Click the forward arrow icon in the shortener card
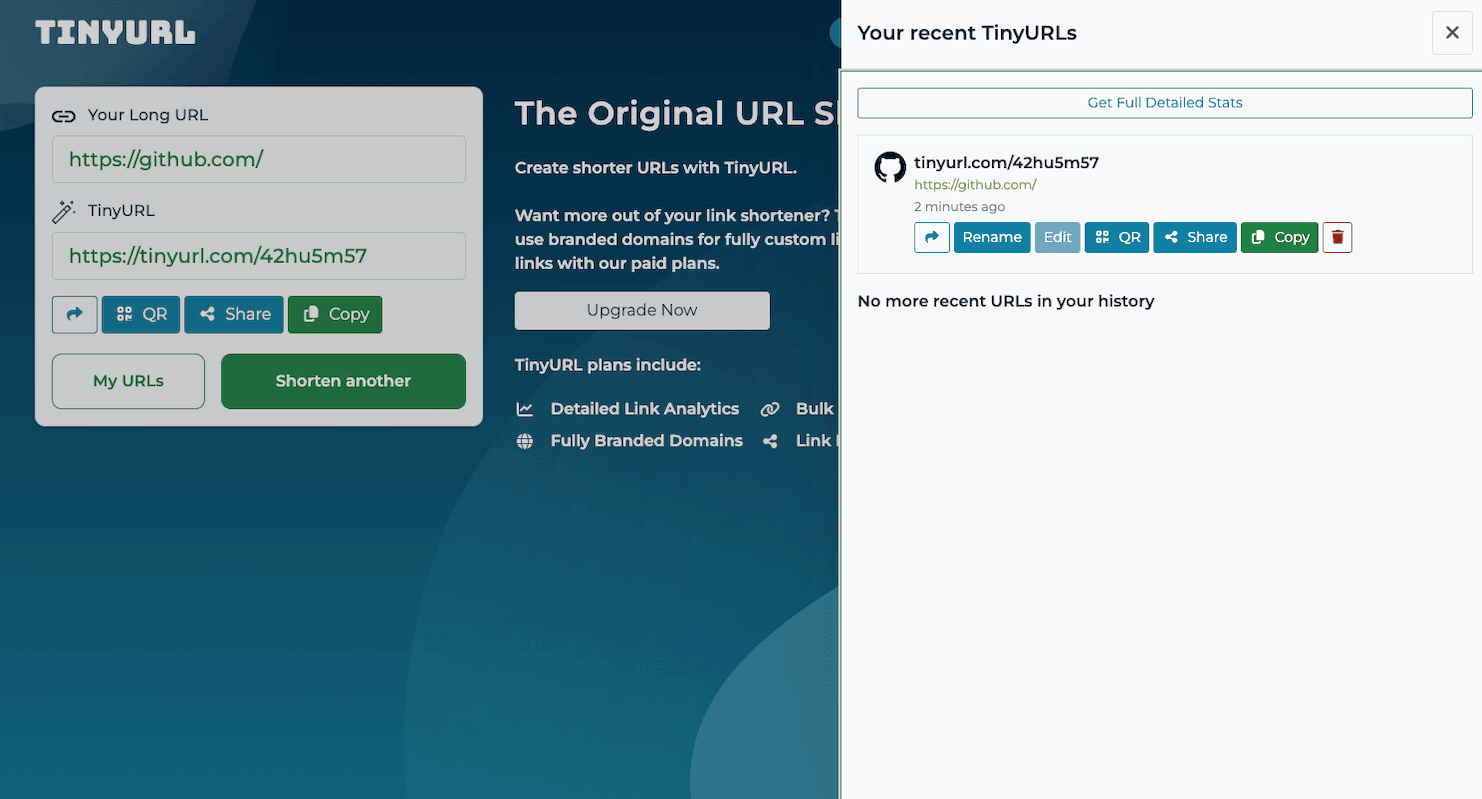This screenshot has width=1482, height=799. click(74, 314)
